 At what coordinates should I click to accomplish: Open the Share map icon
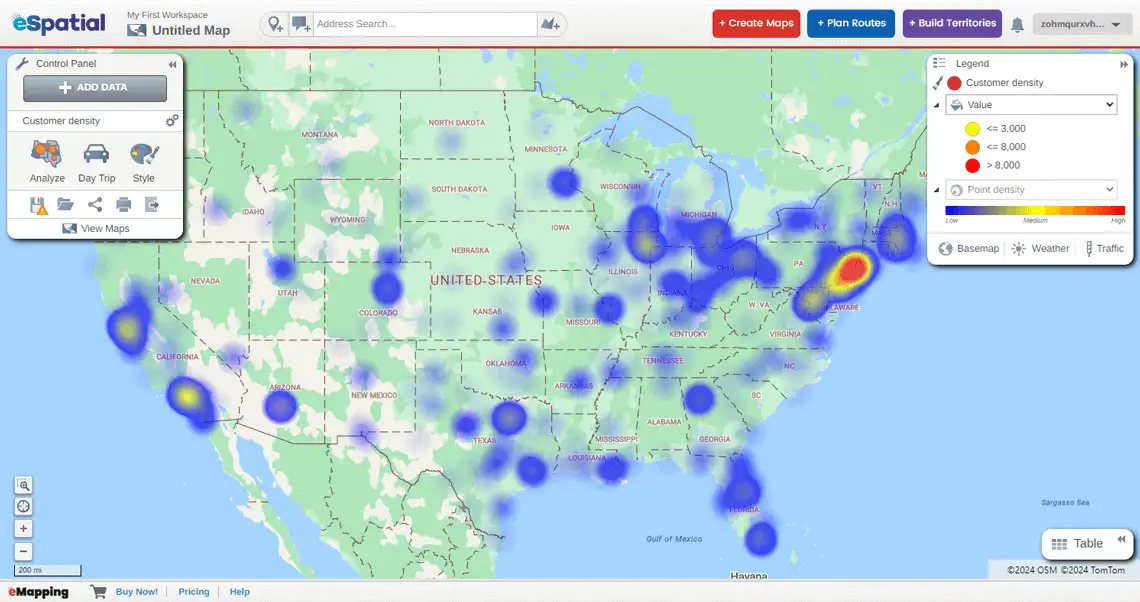(94, 204)
